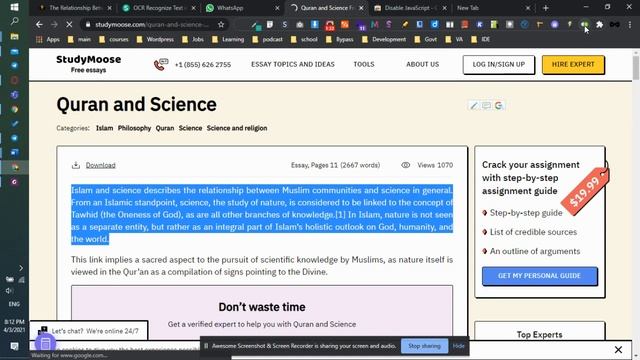Click the eye icon beside Views 1070
This screenshot has width=640, height=360.
405,165
